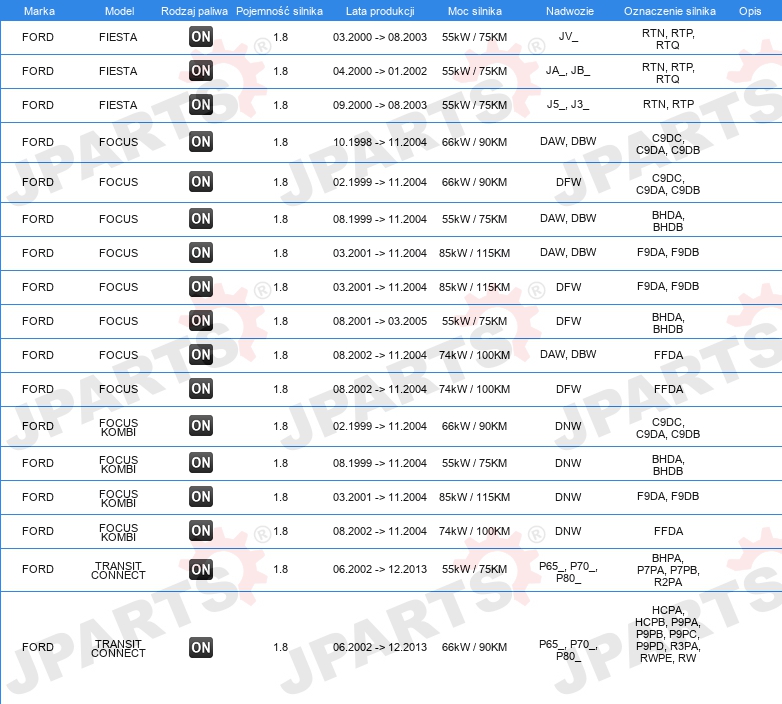Click the JV_ body code cell
Image resolution: width=782 pixels, height=704 pixels.
[569, 36]
